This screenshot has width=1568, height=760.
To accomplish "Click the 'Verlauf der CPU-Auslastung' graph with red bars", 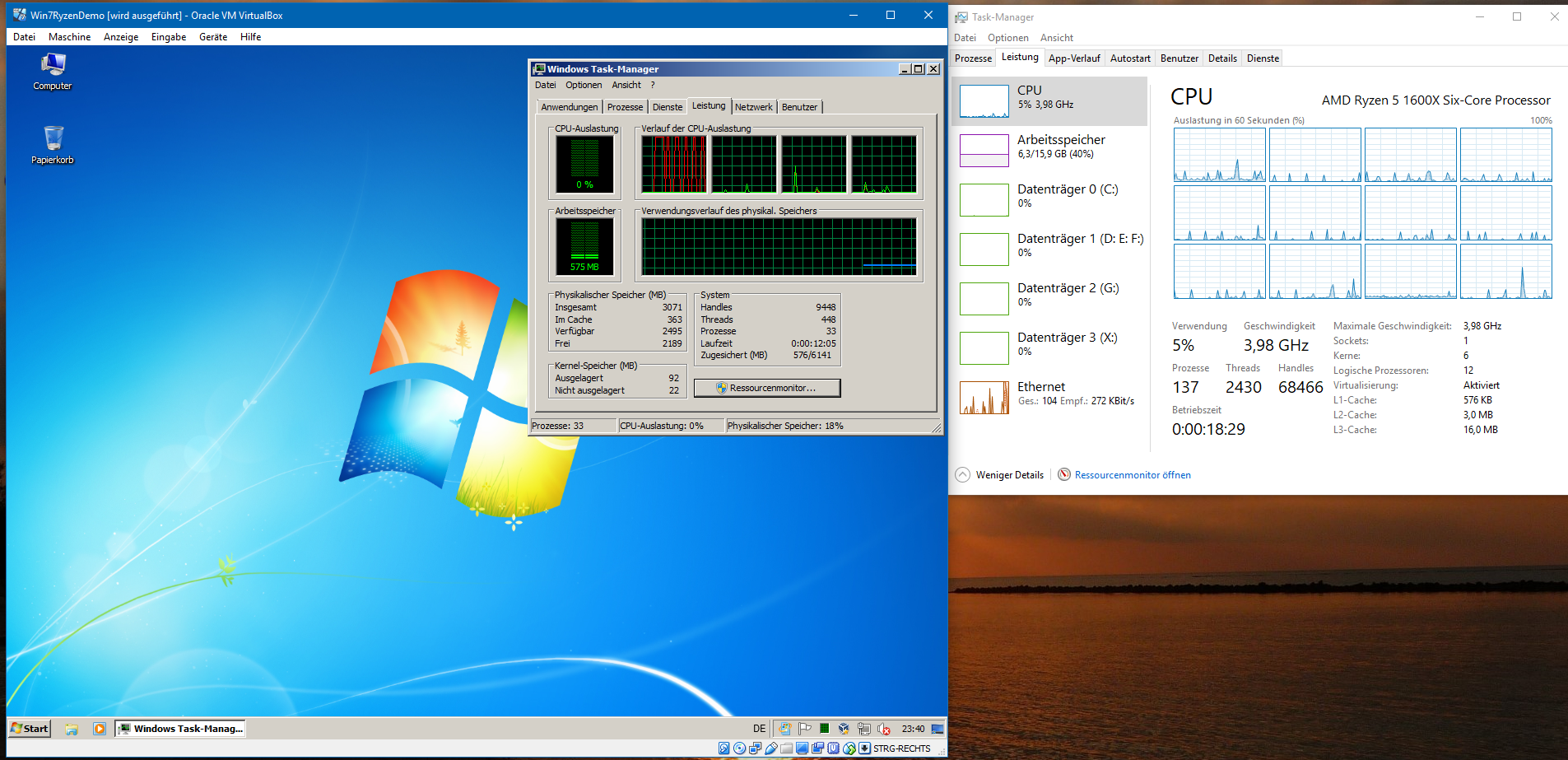I will click(673, 165).
